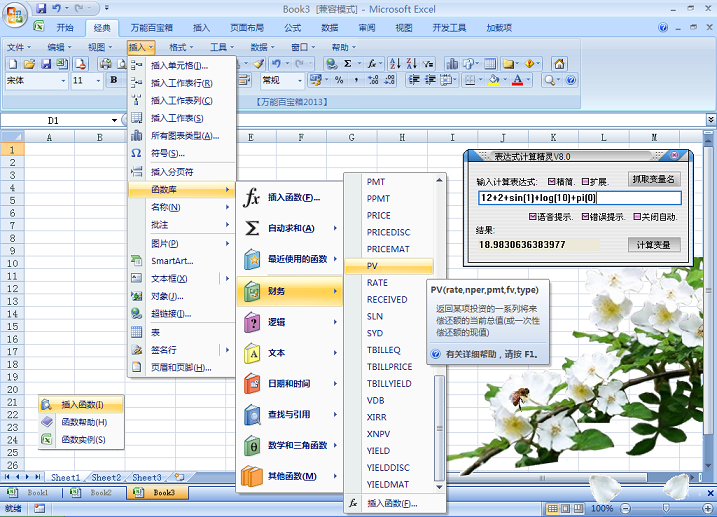
Task: Switch to the 万能百宝箱 ribbon tab
Action: click(x=151, y=28)
